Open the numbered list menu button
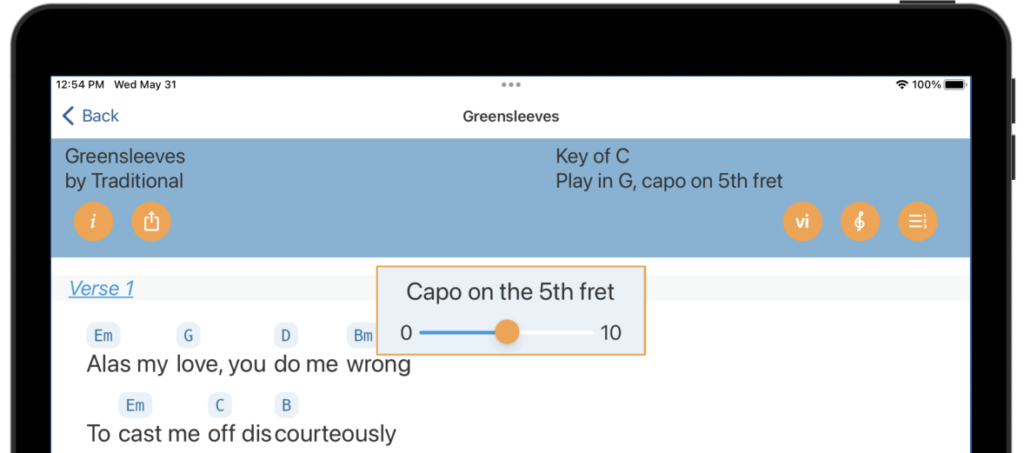Image resolution: width=1024 pixels, height=453 pixels. 918,222
